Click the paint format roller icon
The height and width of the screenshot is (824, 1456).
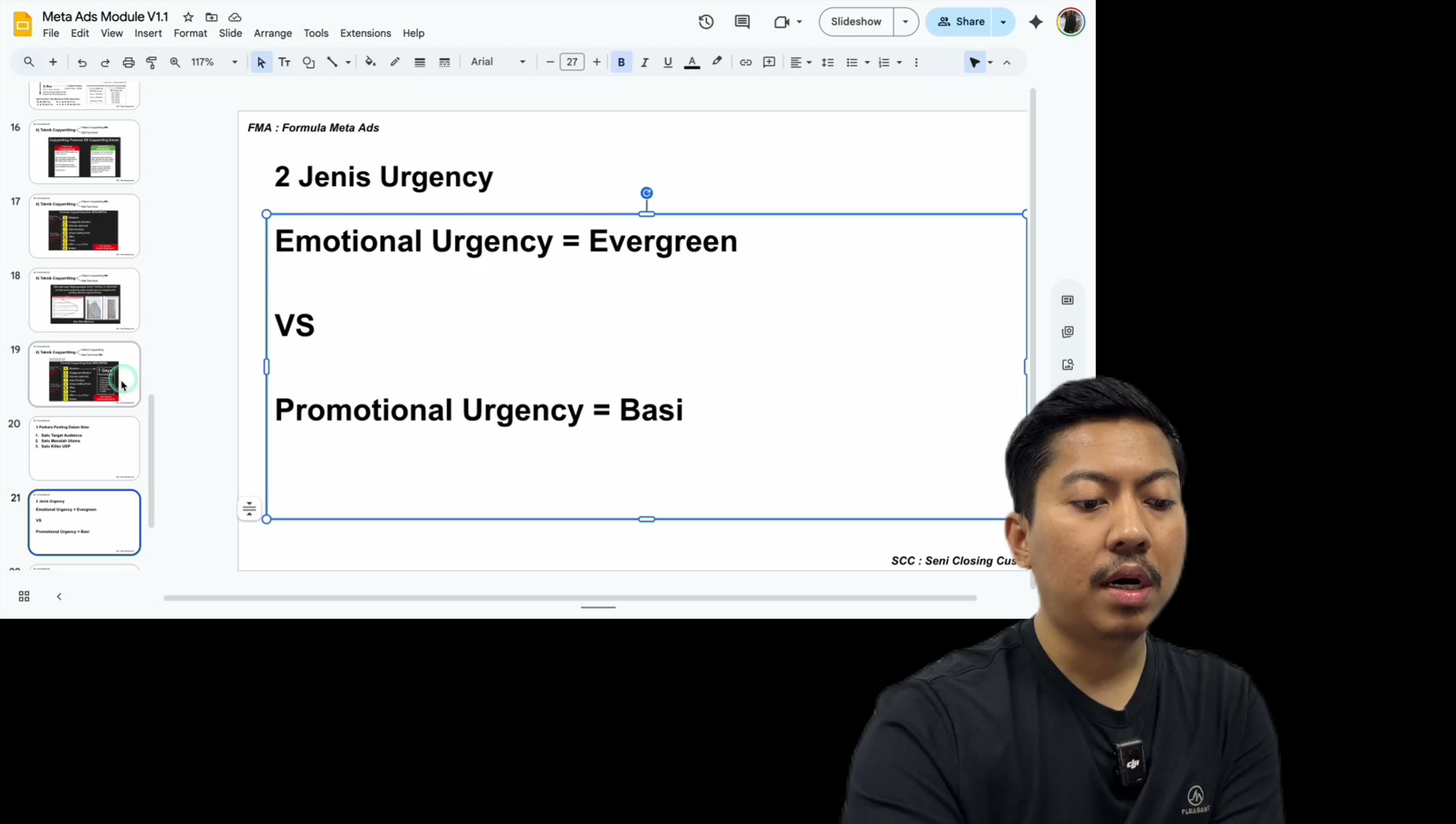(152, 63)
